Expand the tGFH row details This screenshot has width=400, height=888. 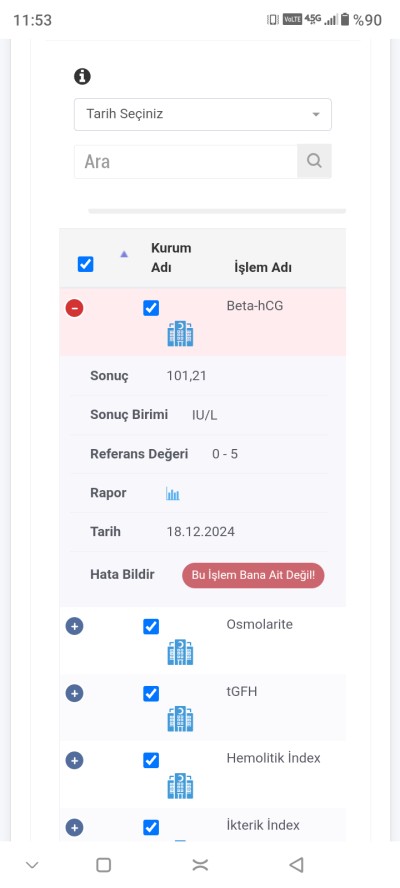[x=75, y=693]
